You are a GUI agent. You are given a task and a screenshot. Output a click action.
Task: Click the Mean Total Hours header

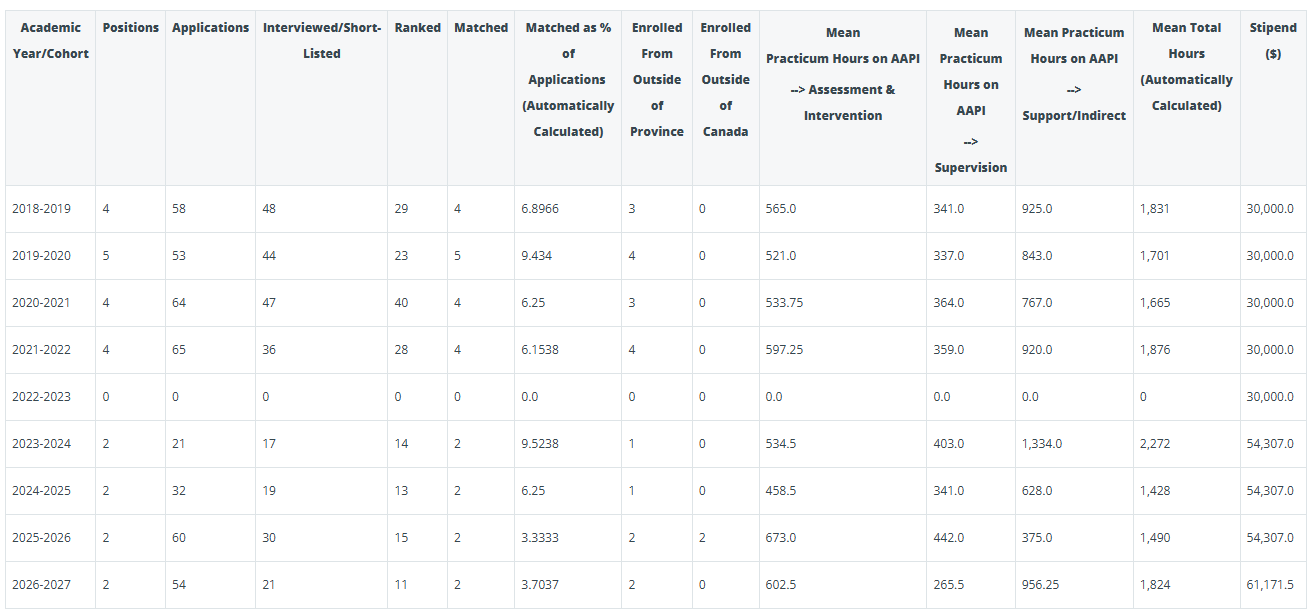pos(1186,66)
